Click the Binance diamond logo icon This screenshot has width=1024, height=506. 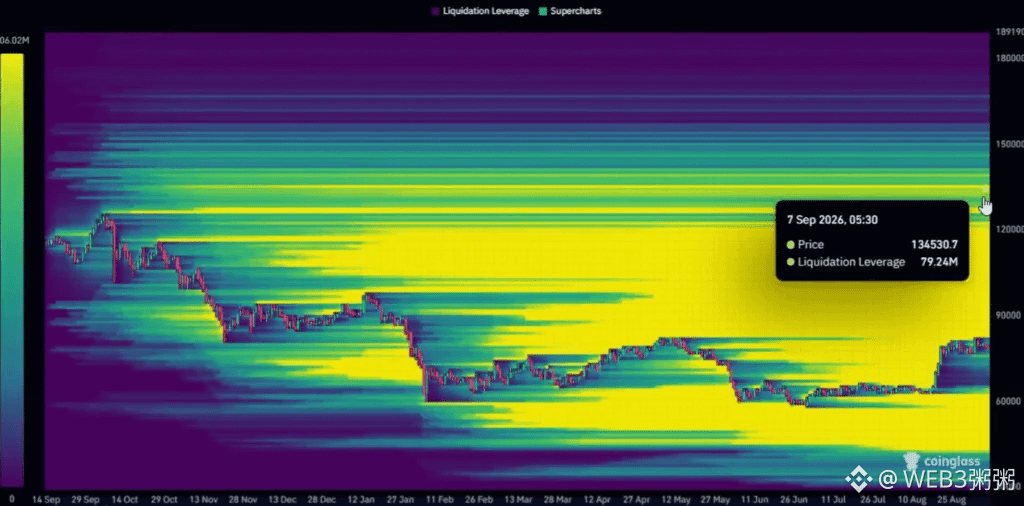pyautogui.click(x=859, y=480)
